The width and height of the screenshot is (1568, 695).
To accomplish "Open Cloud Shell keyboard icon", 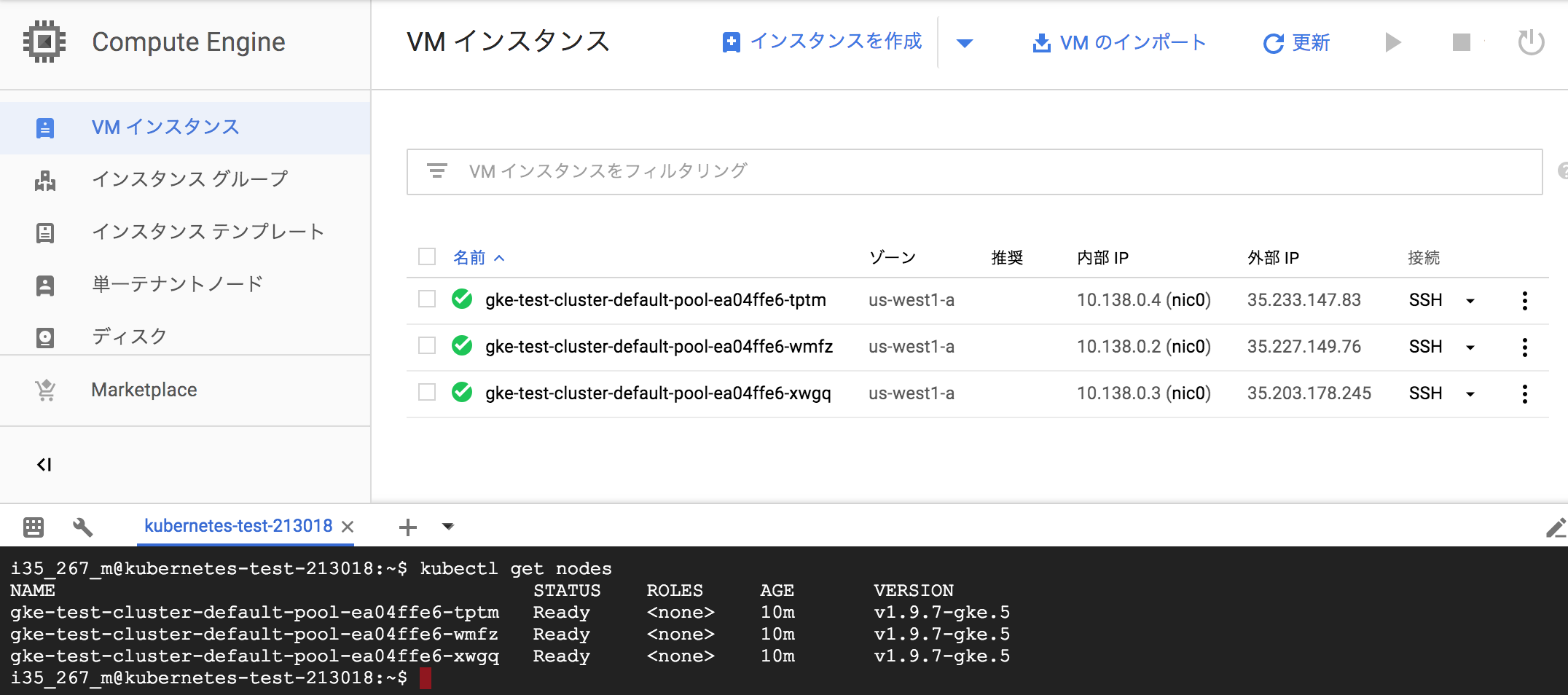I will 34,527.
